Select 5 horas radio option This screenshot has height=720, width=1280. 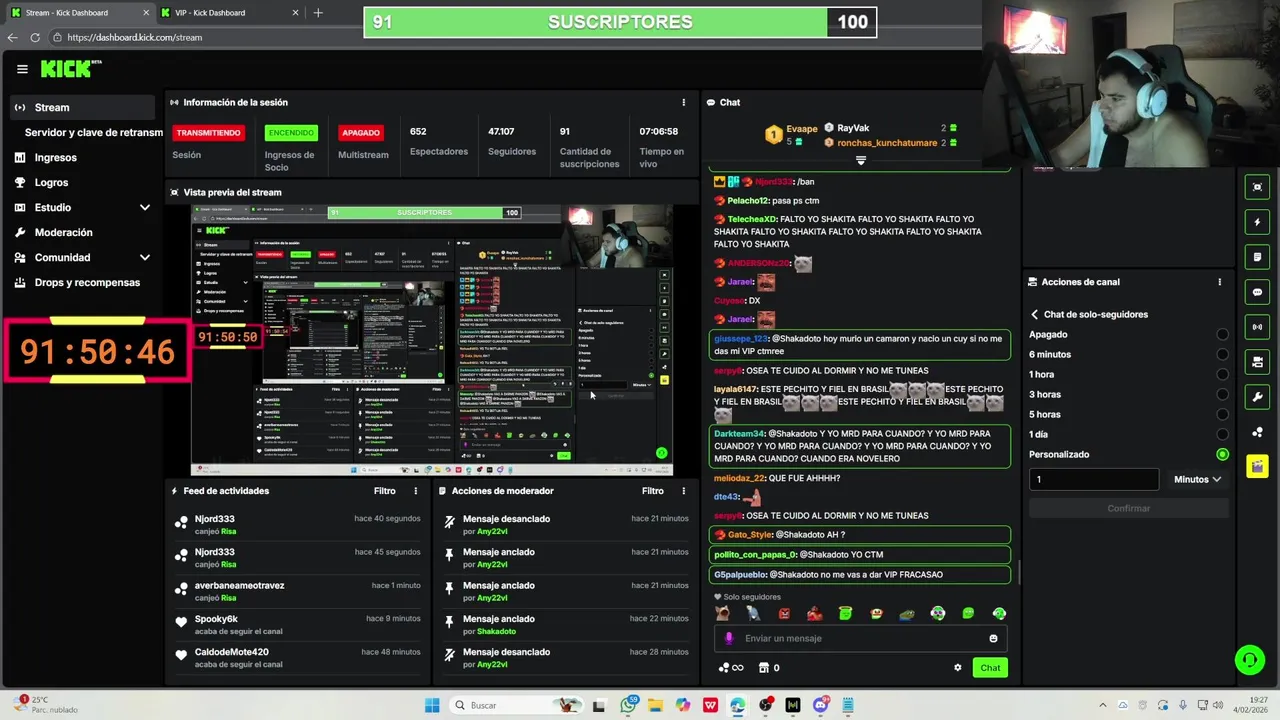pos(1222,414)
